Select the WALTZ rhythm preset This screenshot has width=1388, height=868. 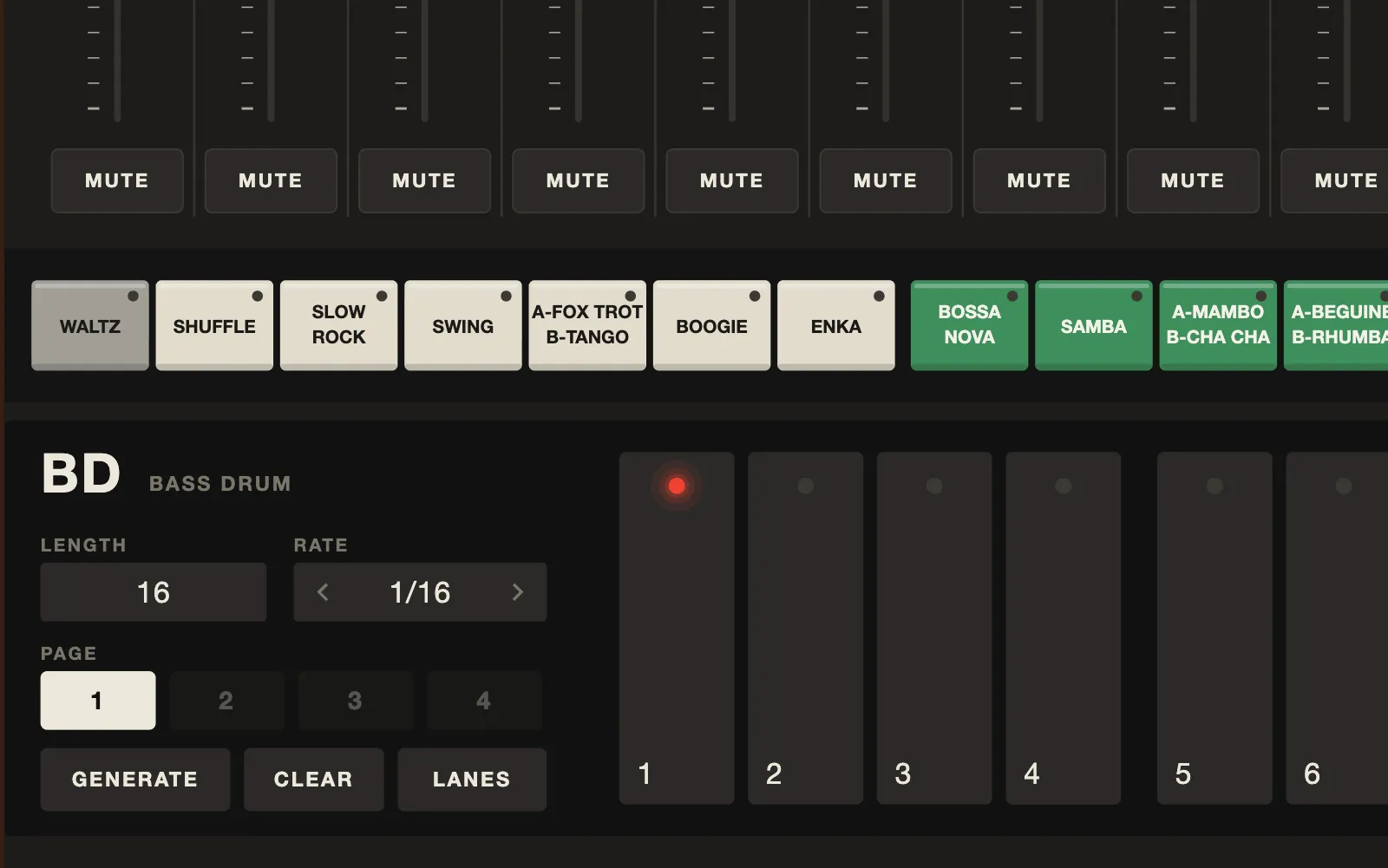pyautogui.click(x=90, y=325)
